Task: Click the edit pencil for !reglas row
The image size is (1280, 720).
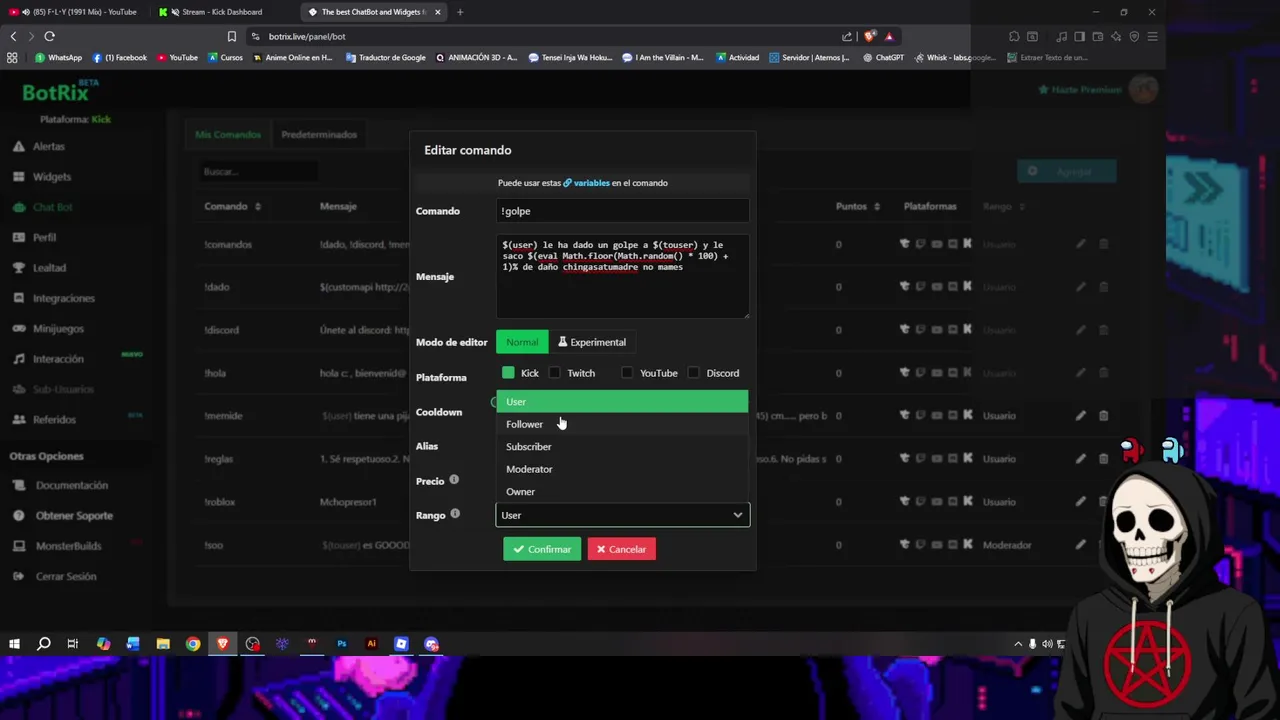Action: [1080, 459]
